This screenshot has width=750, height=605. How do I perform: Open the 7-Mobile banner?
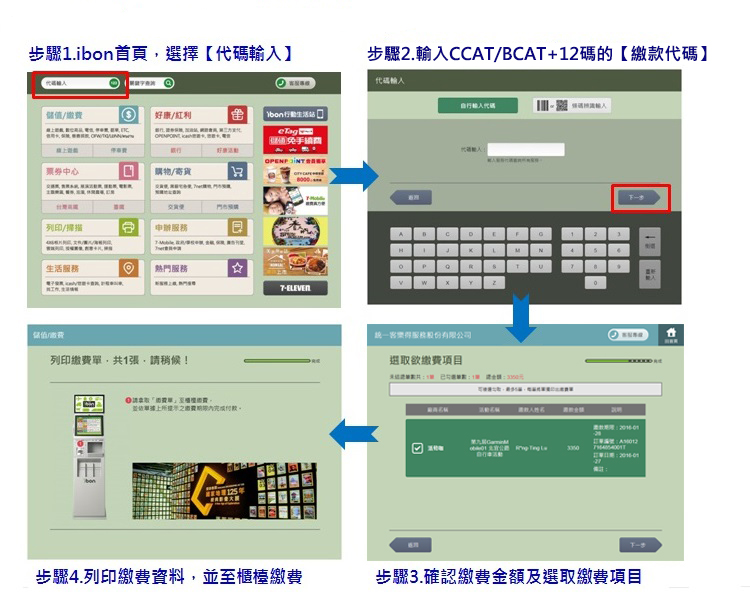[295, 201]
